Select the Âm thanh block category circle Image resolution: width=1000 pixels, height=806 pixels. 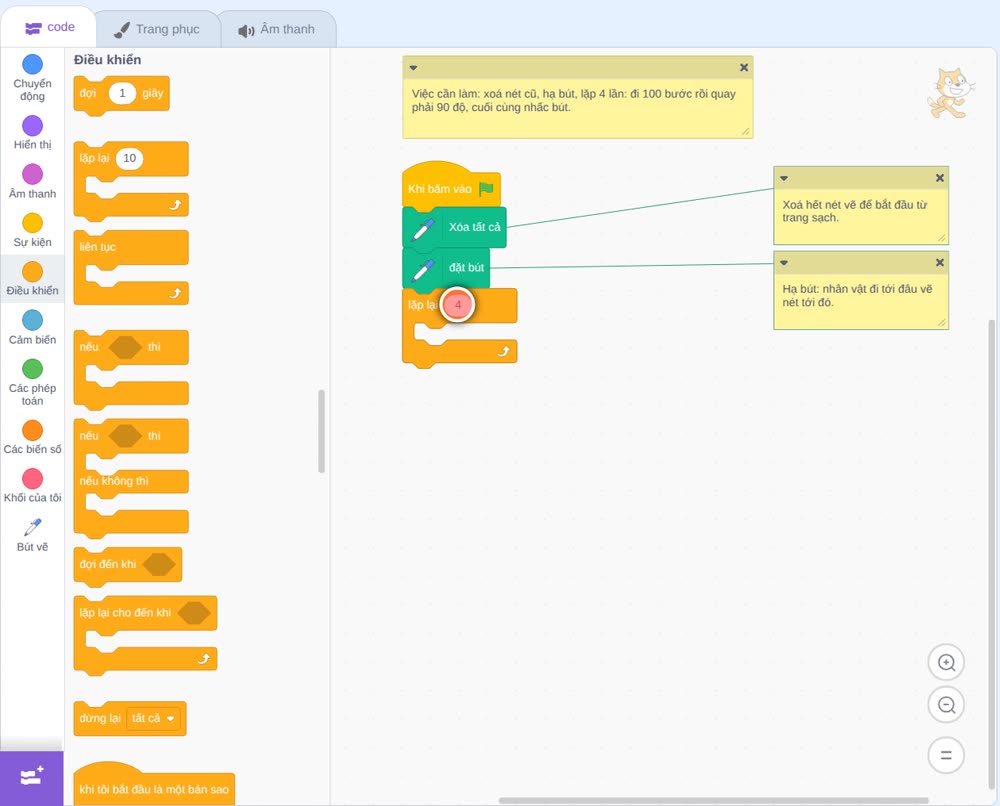pos(33,173)
